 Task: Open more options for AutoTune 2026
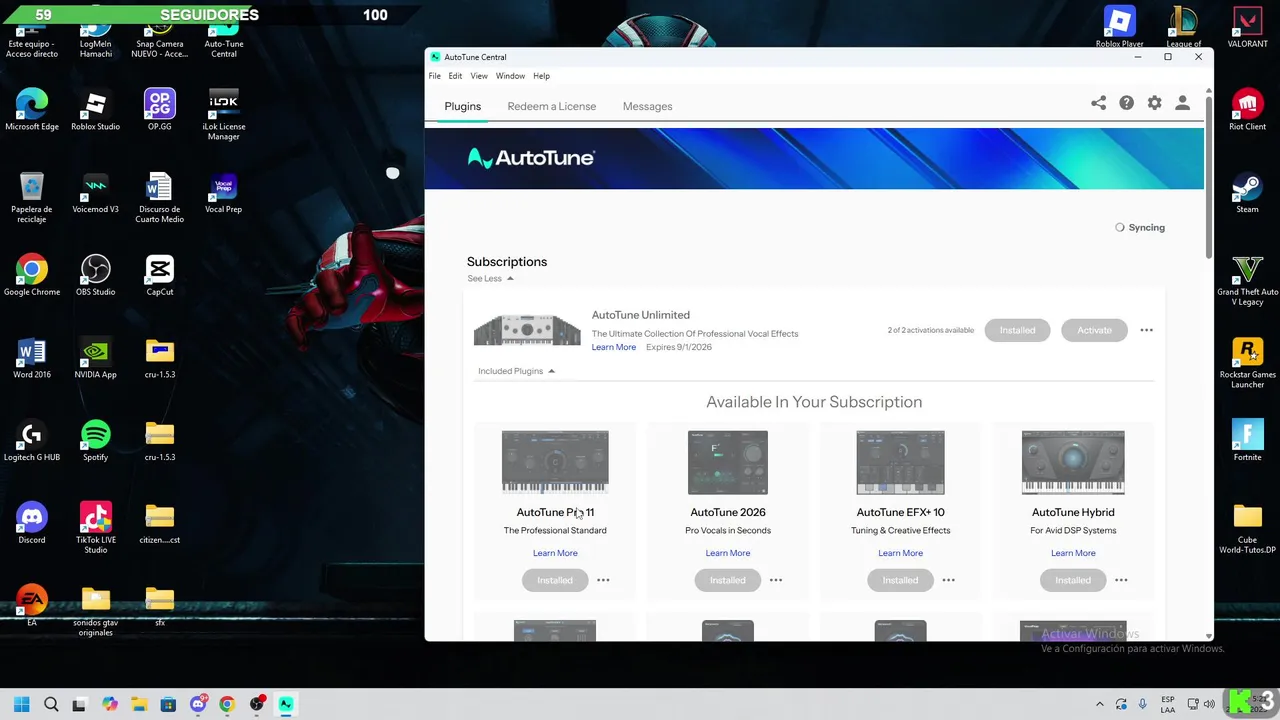pos(776,580)
